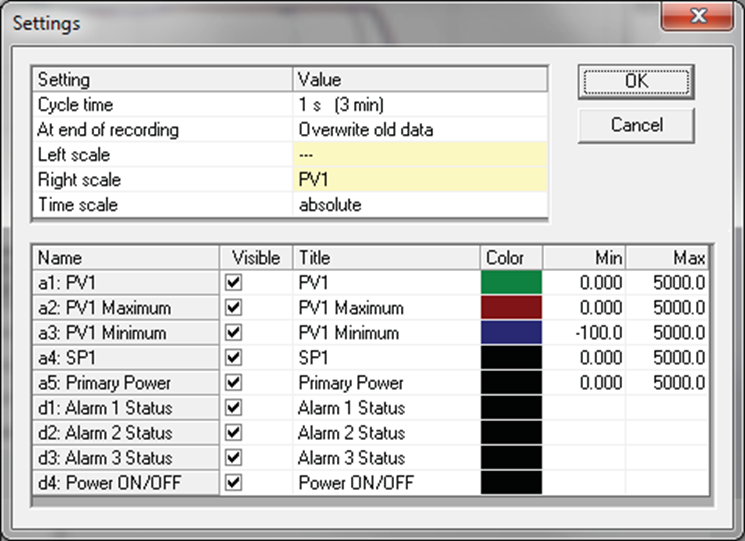Select the 'a5: Primary Power' name row

click(x=126, y=383)
